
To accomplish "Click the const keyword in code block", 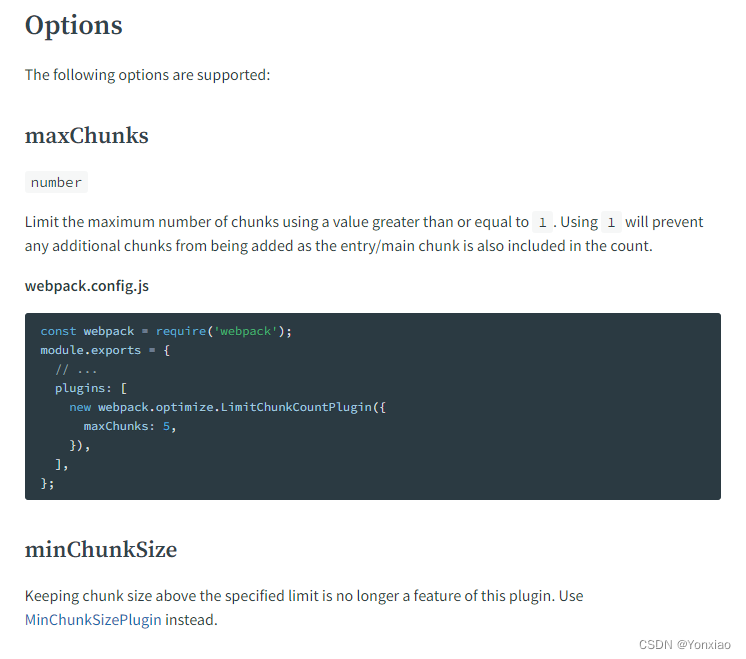I will (x=58, y=331).
